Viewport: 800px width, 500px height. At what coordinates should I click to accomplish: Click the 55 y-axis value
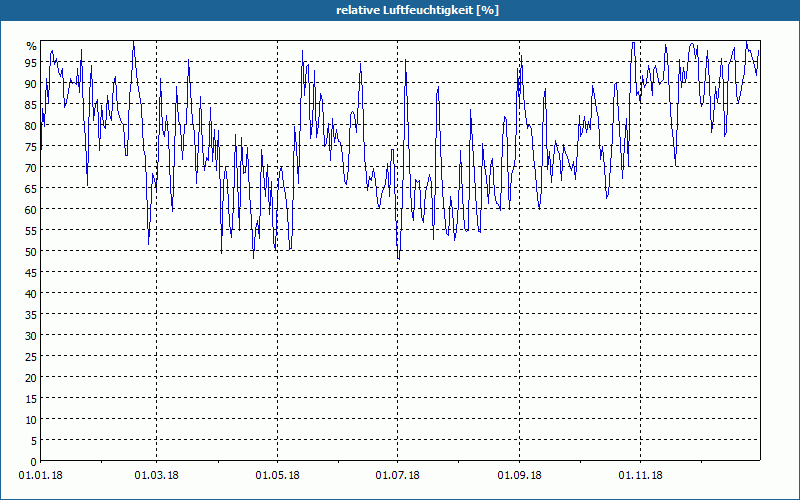pos(31,231)
